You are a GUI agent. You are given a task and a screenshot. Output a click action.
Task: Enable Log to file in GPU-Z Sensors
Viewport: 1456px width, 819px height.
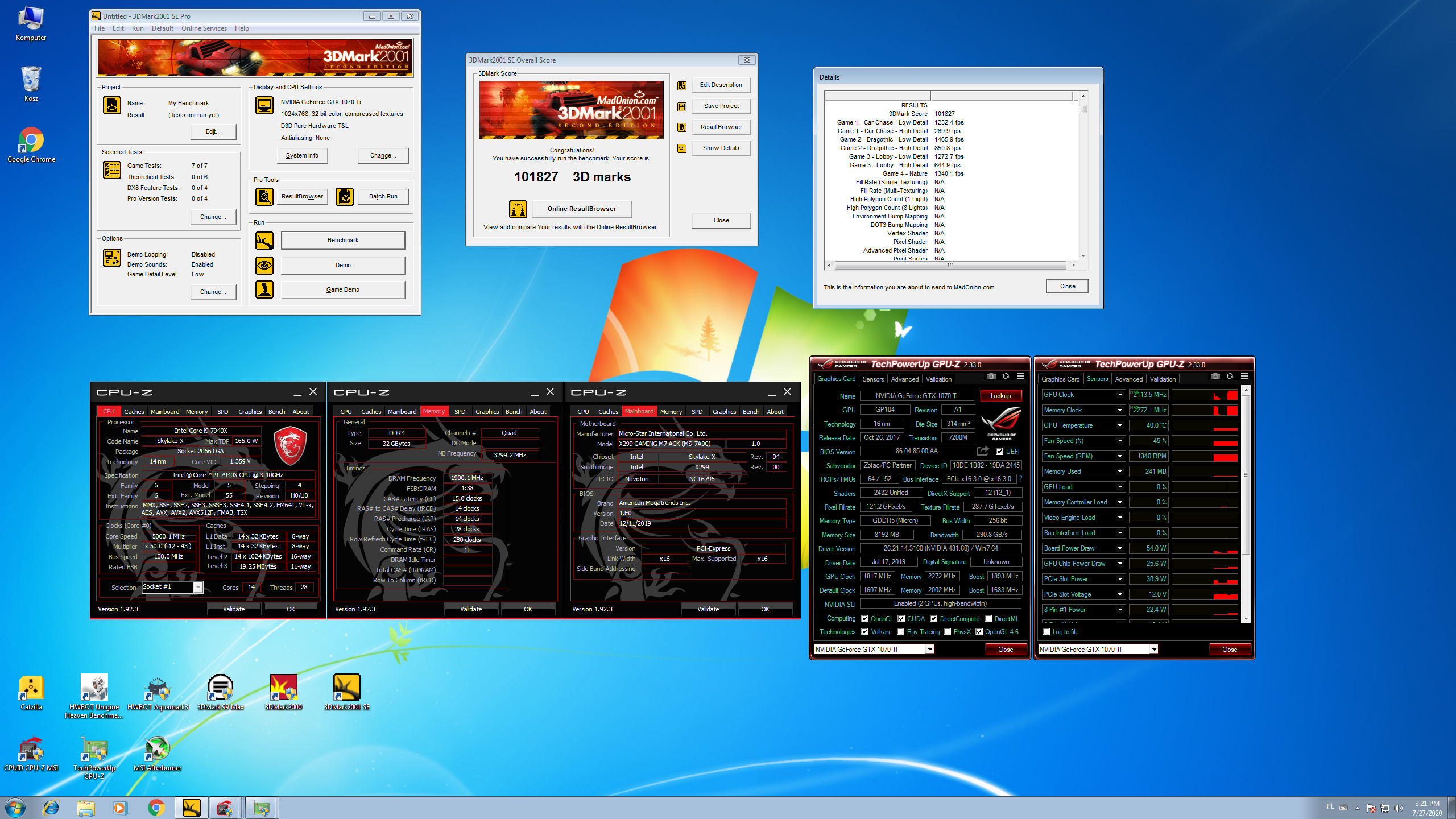pos(1046,632)
